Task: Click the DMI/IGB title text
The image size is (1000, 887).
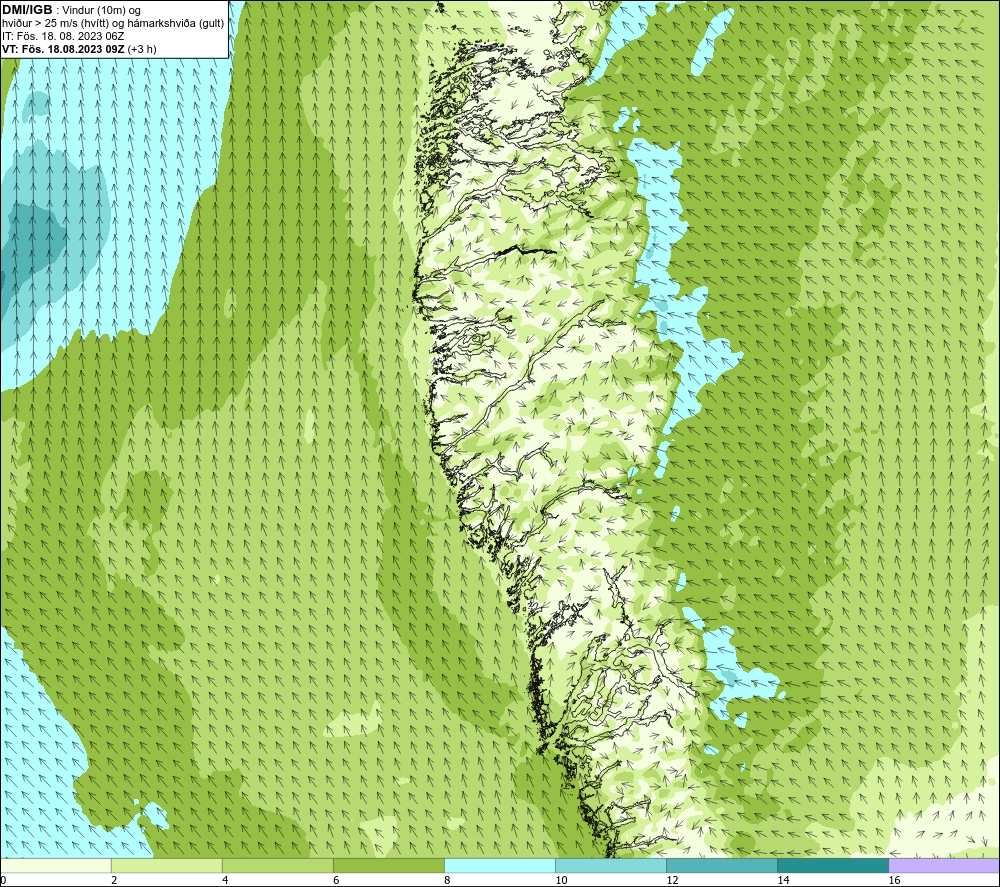Action: [x=27, y=10]
